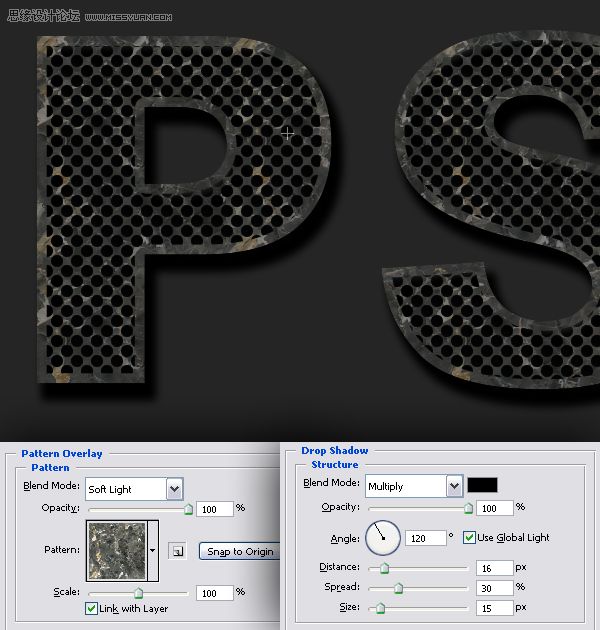Click the Snap to Origin button
600x630 pixels.
pos(240,551)
